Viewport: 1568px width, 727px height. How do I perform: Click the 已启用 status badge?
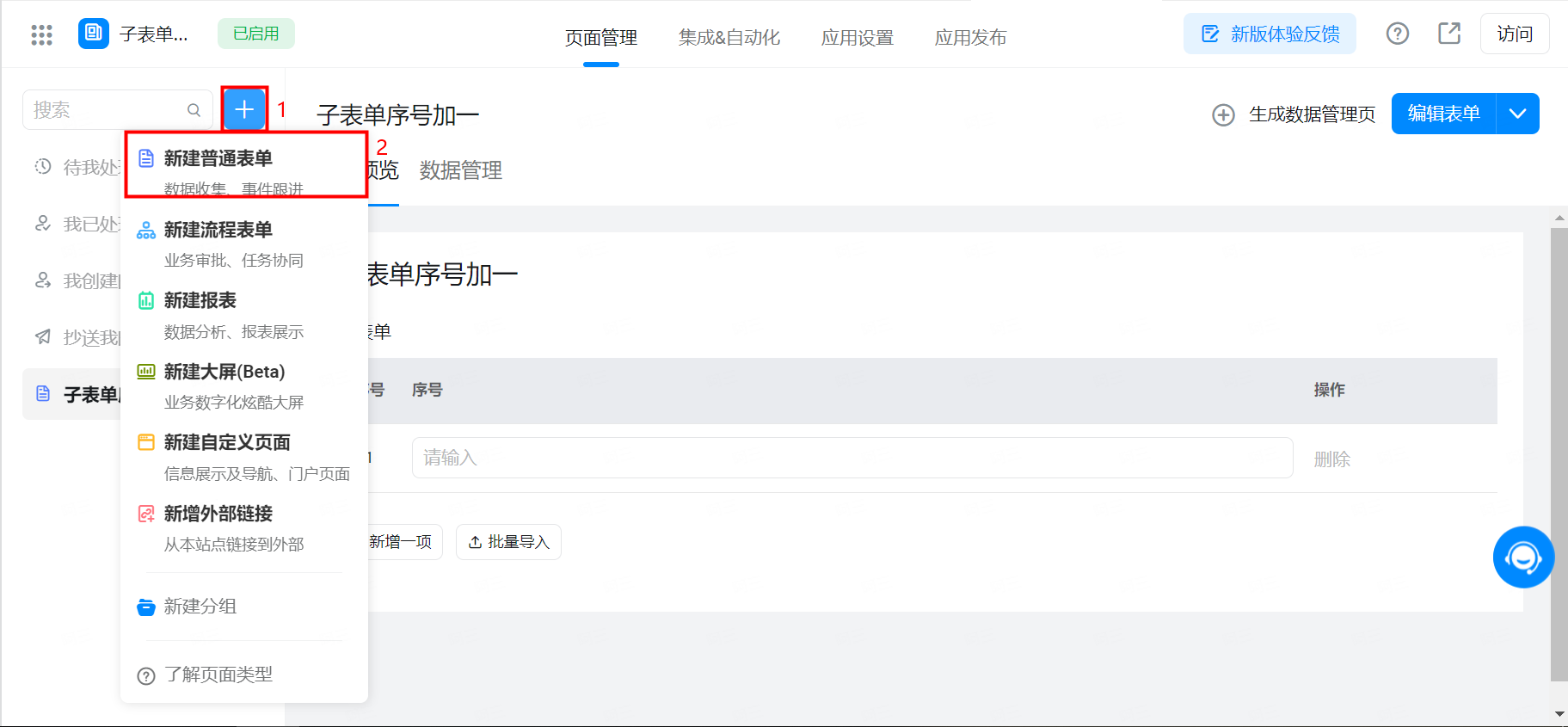click(x=256, y=34)
